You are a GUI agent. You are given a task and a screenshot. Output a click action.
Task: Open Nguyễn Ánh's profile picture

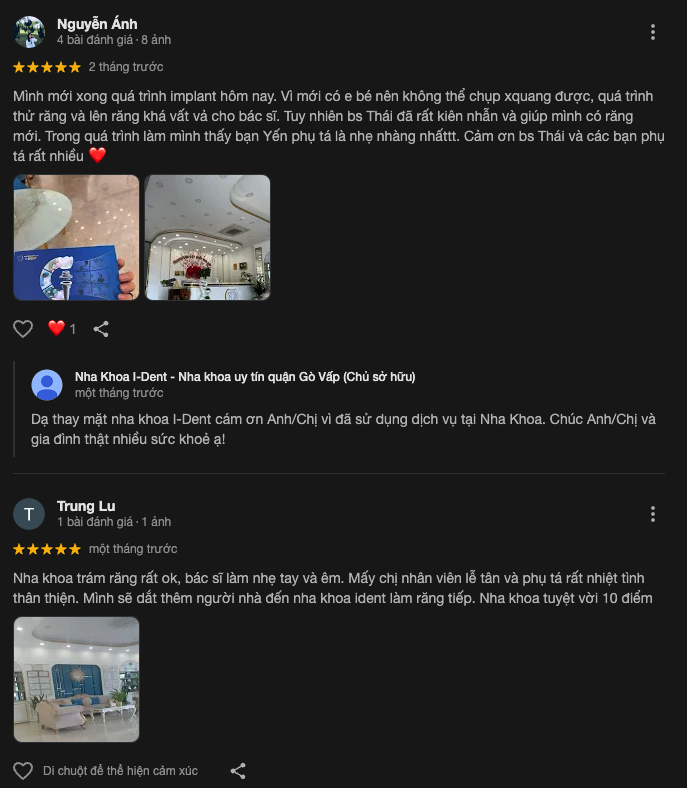point(29,32)
